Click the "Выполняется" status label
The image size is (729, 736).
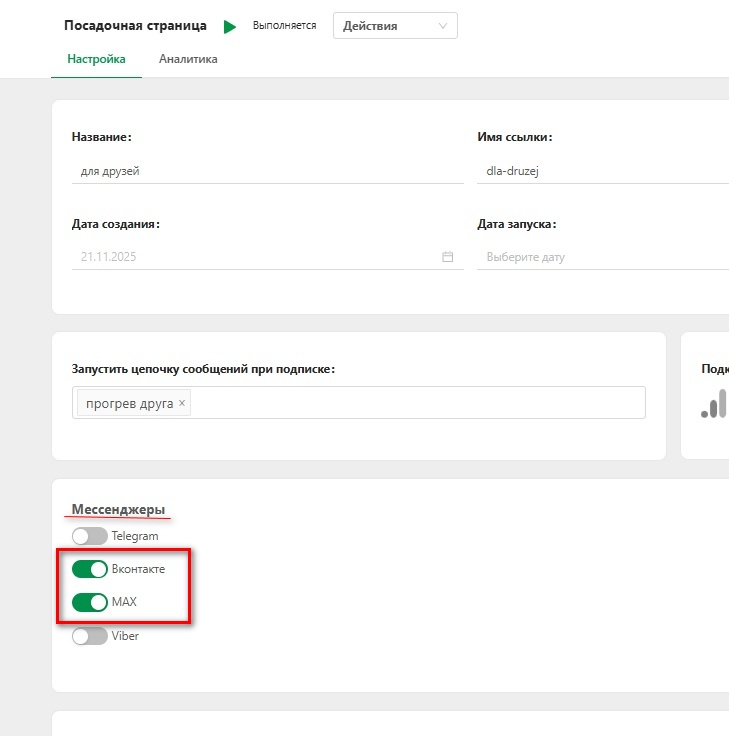[x=284, y=26]
